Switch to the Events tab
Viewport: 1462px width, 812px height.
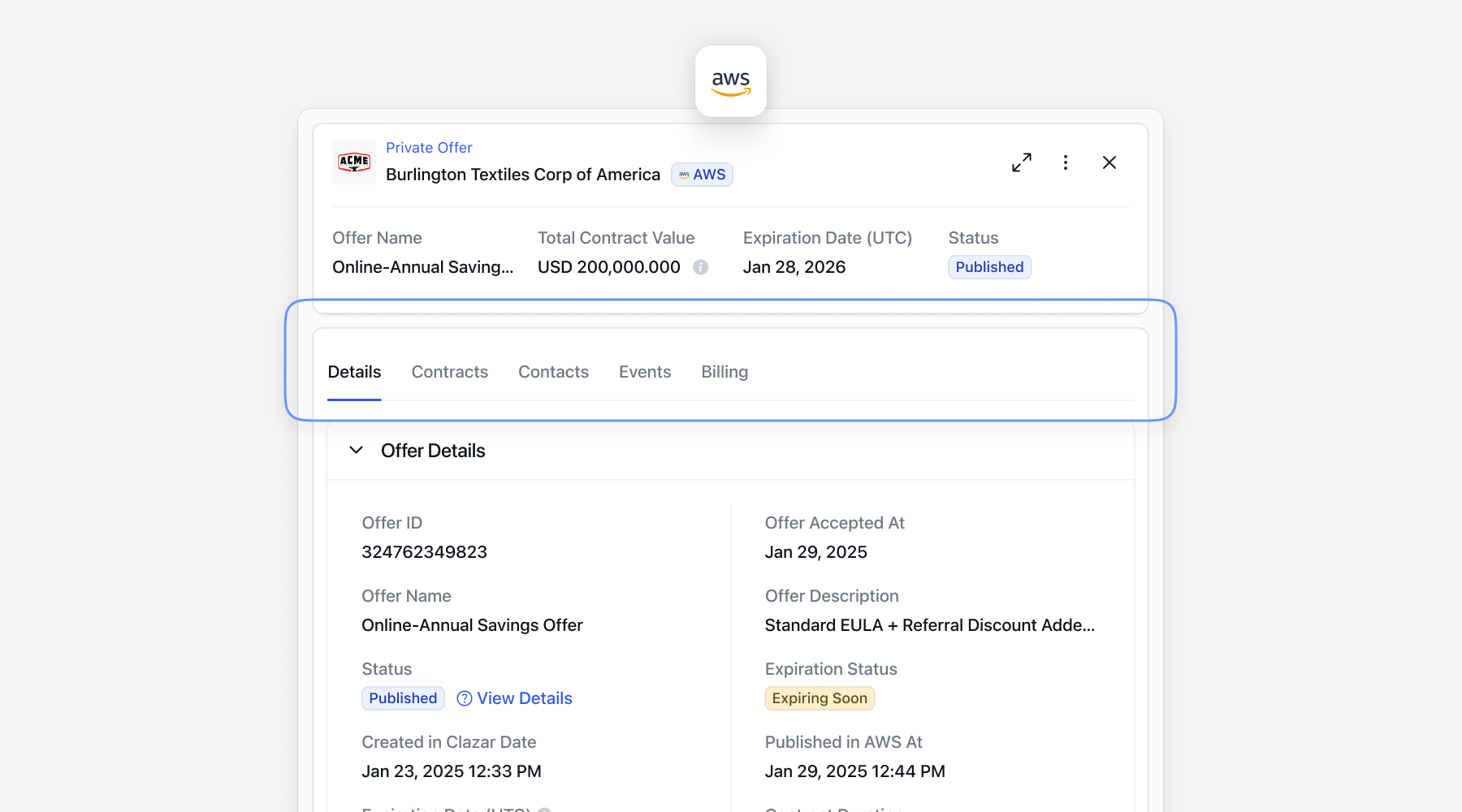tap(645, 372)
